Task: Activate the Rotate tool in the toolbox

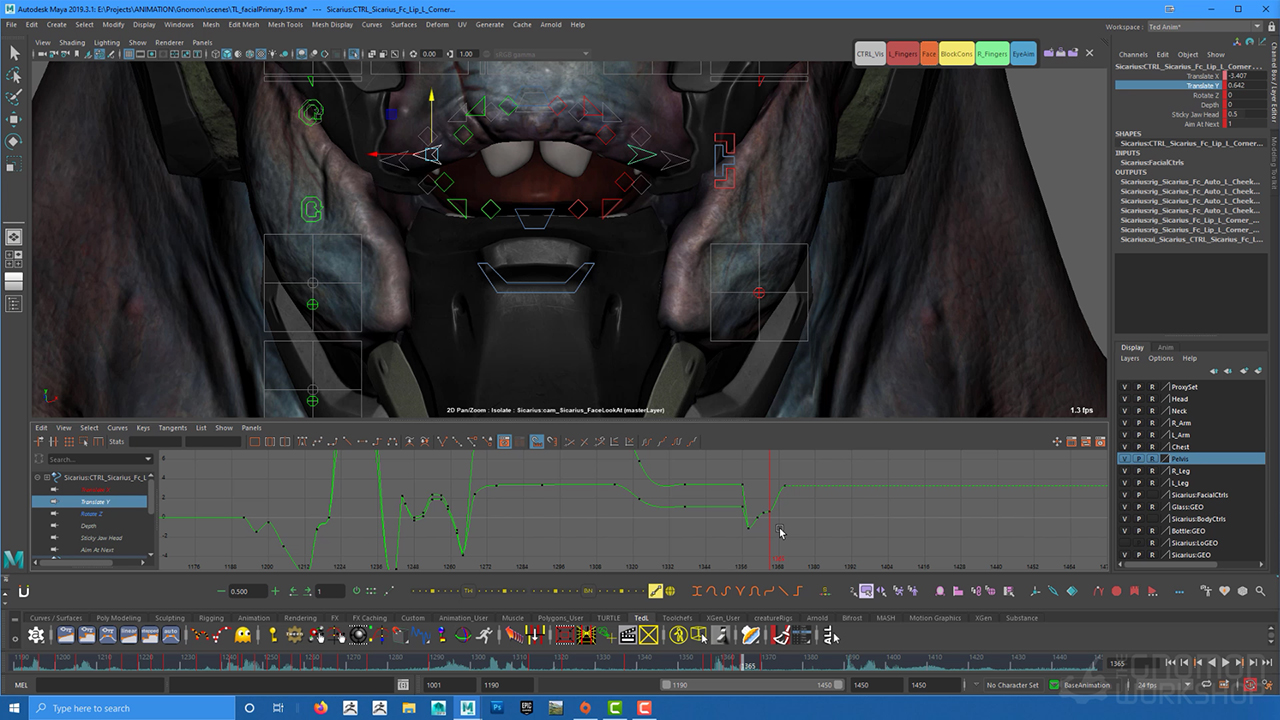Action: [x=14, y=142]
